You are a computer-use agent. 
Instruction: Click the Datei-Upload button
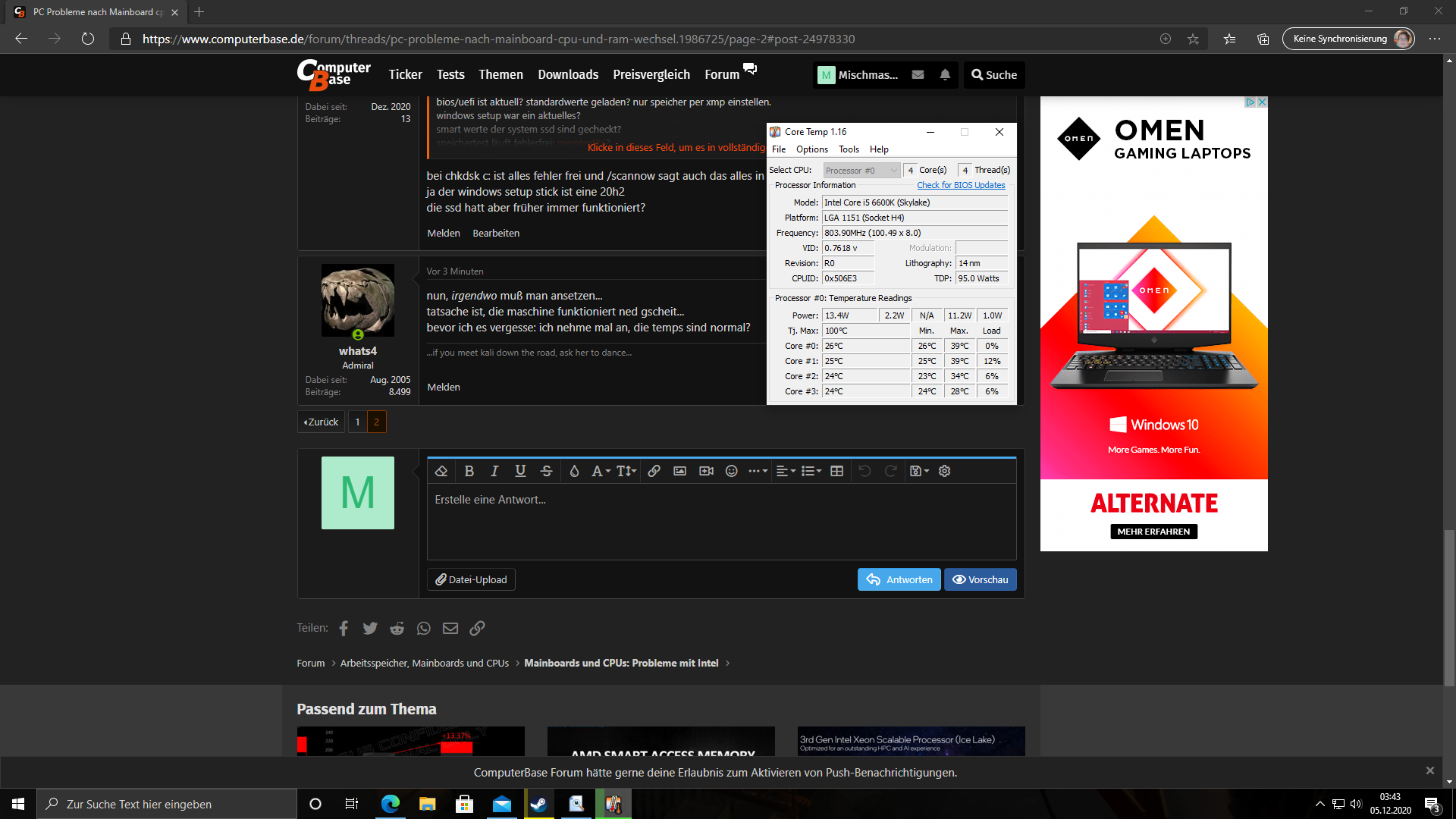pos(471,579)
